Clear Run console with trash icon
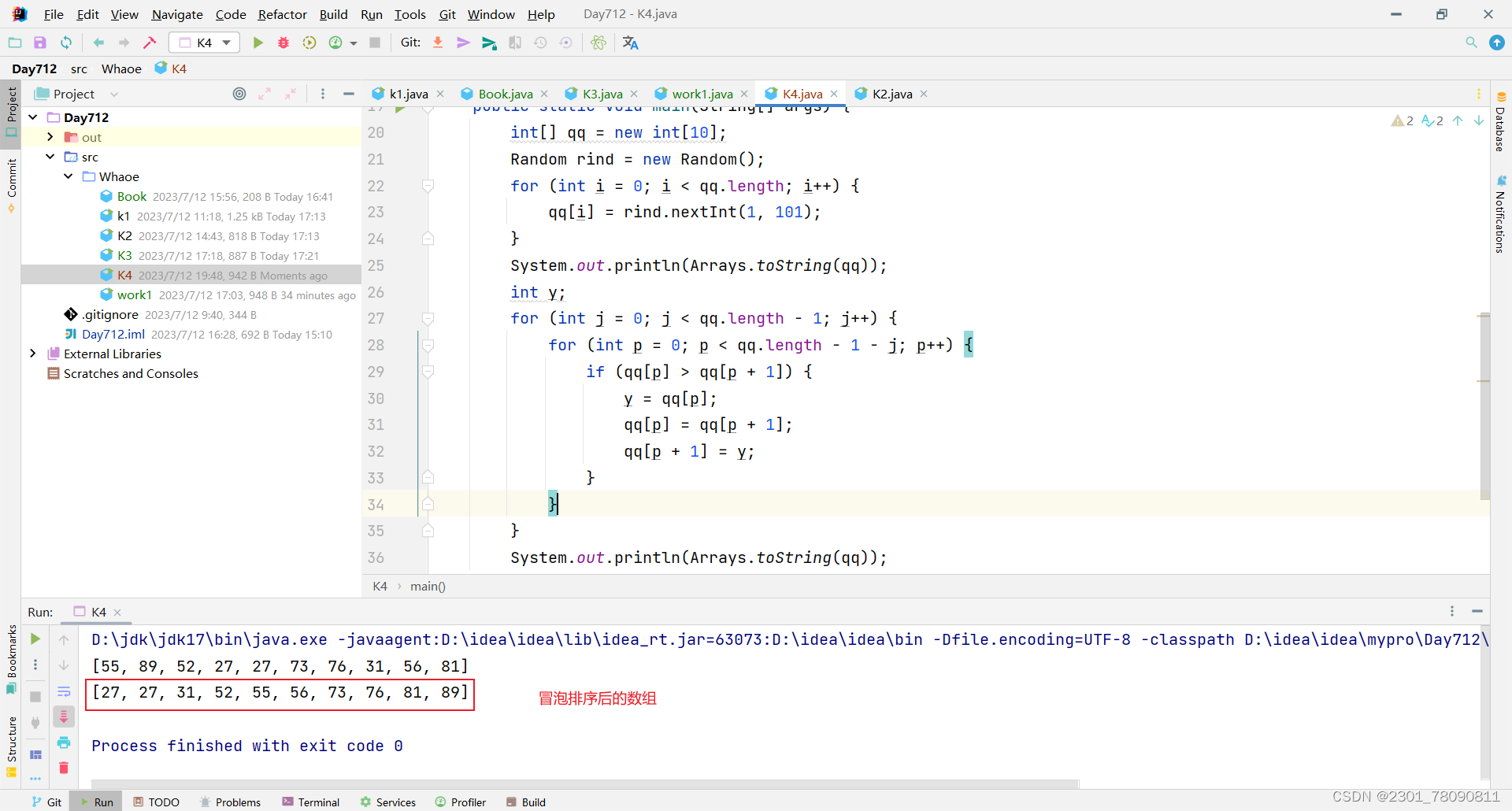The width and height of the screenshot is (1512, 811). click(64, 768)
